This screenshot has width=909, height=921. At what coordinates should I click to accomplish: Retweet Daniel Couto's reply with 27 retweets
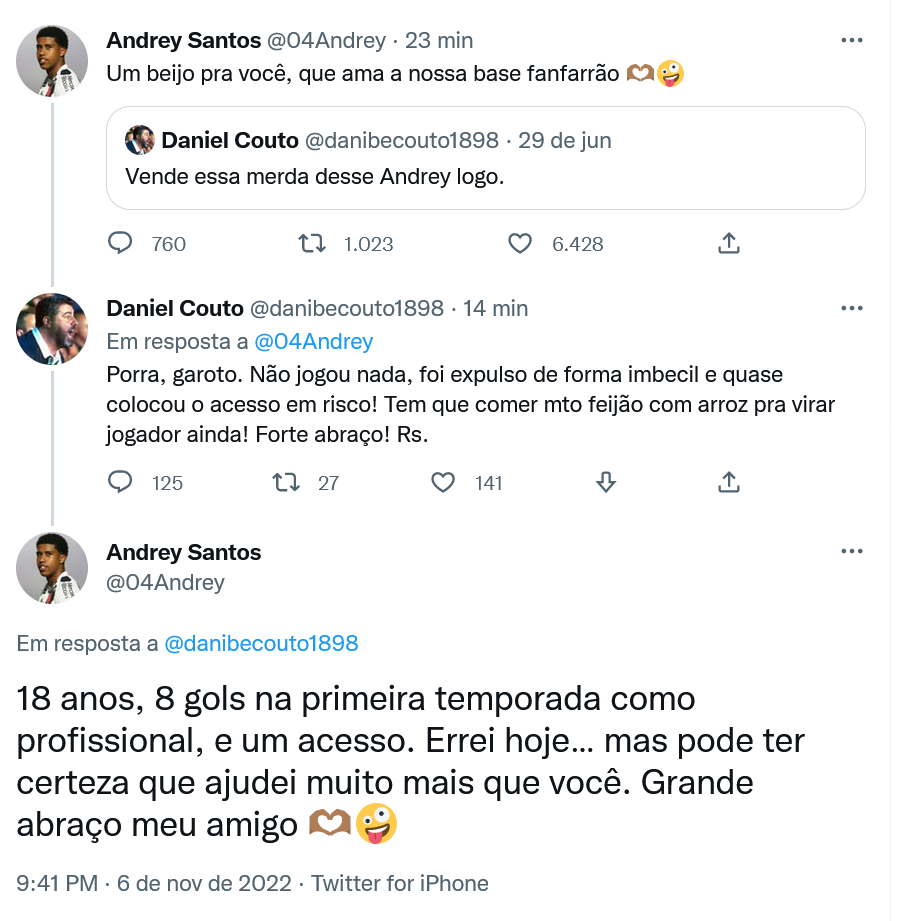(x=287, y=483)
